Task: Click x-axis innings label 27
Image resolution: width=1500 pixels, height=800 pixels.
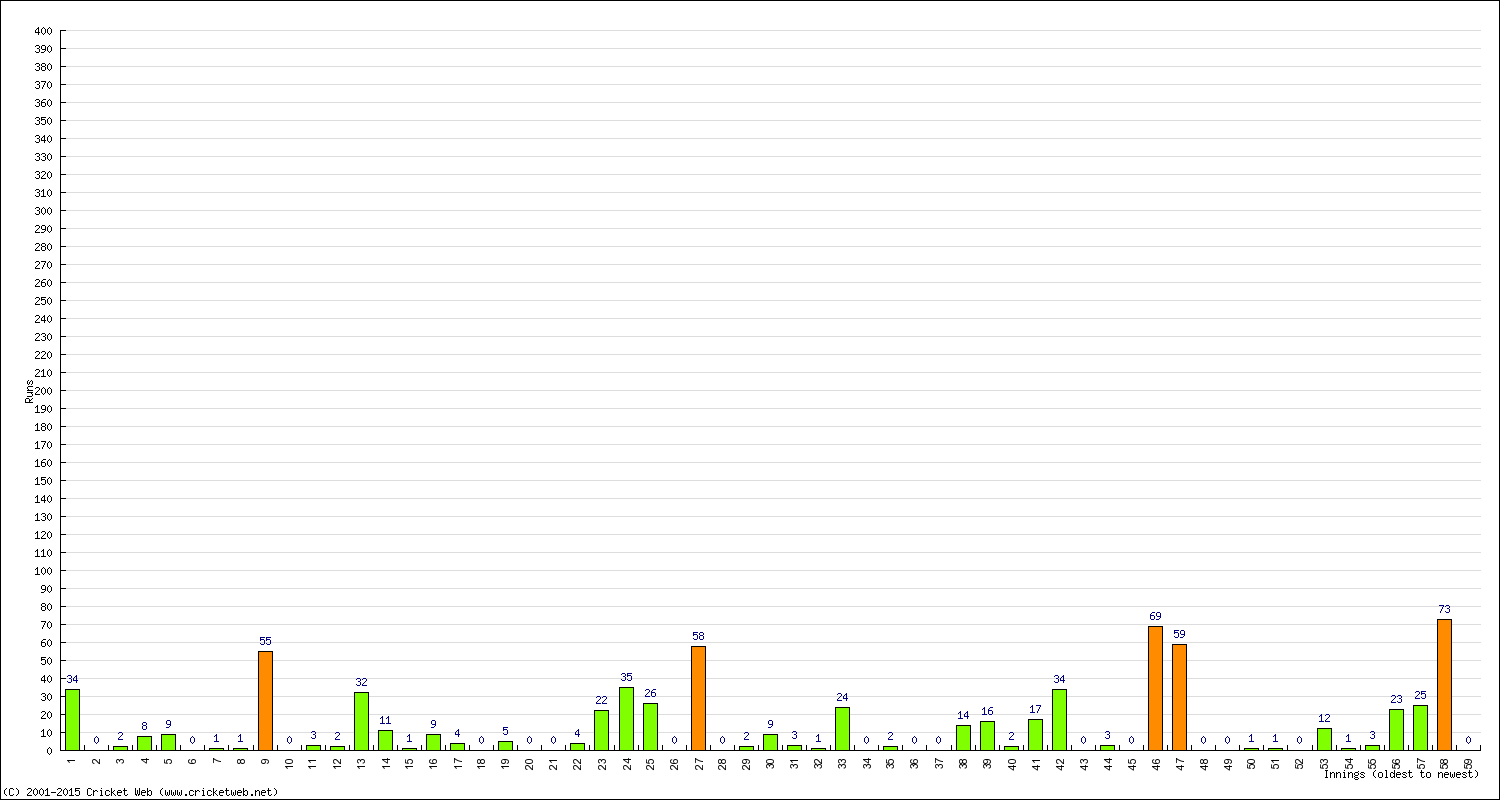Action: coord(698,763)
